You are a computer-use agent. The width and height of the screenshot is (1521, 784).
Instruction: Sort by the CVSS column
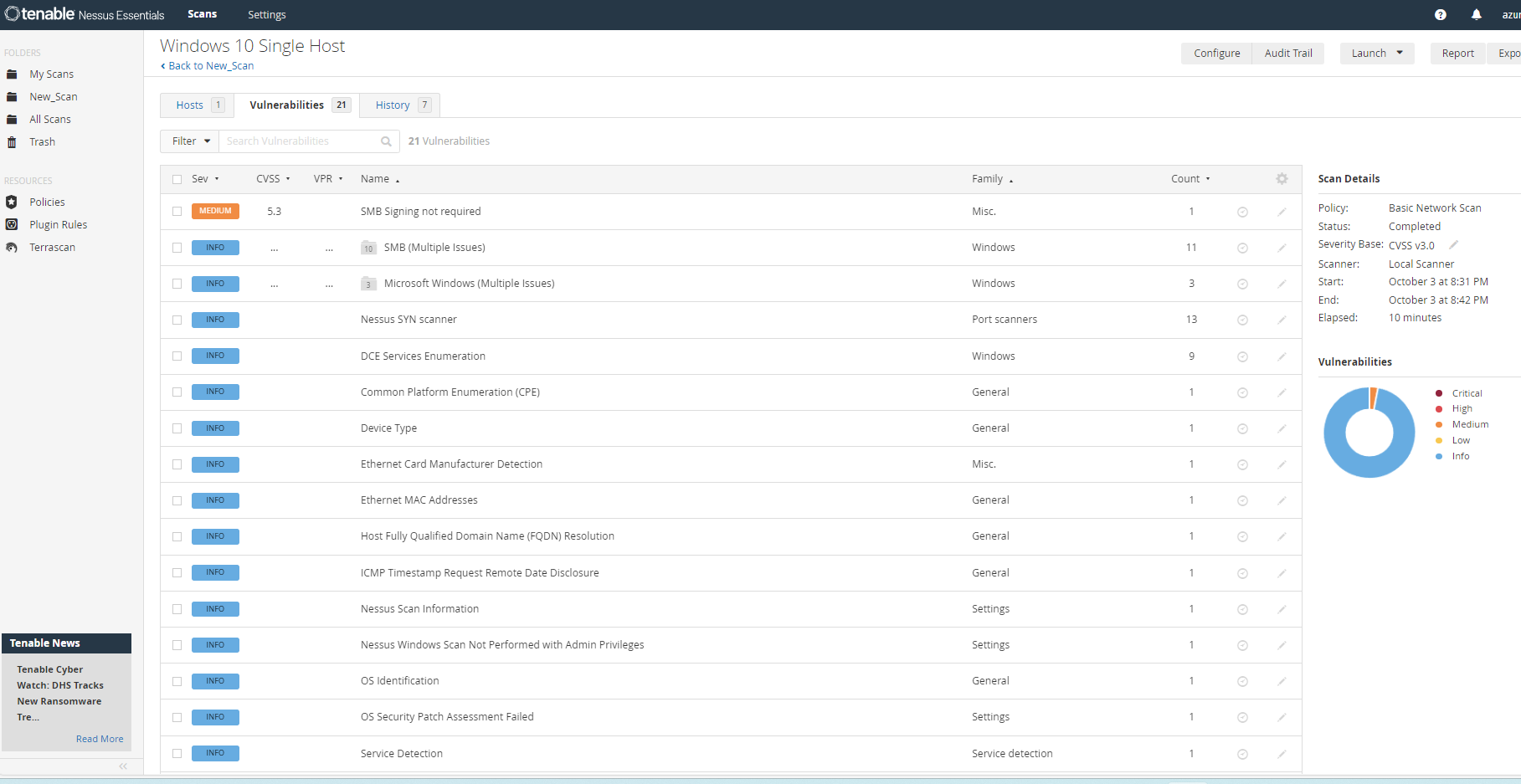coord(273,179)
